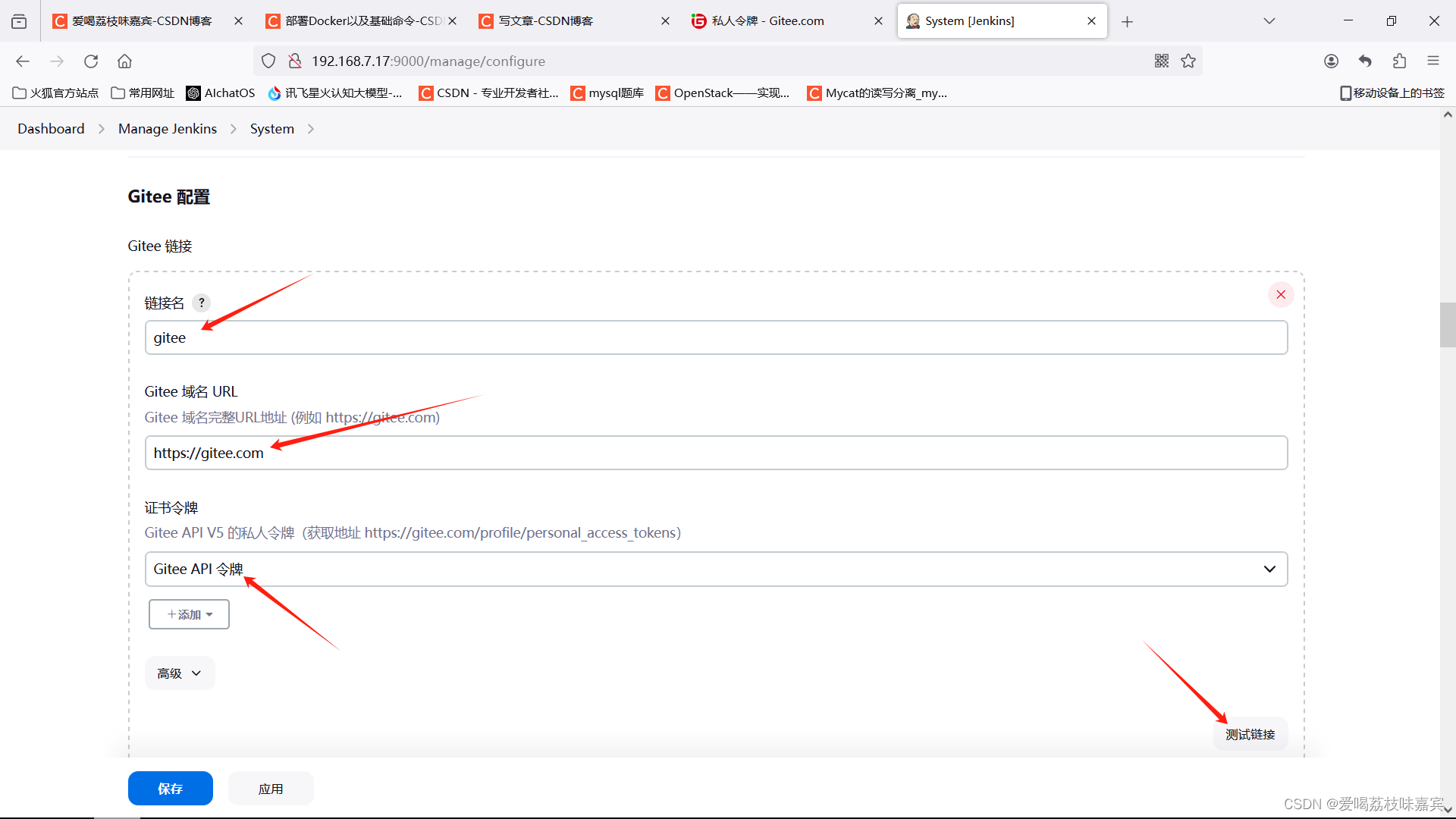Viewport: 1456px width, 819px height.
Task: Click the browser forward arrow
Action: click(x=57, y=61)
